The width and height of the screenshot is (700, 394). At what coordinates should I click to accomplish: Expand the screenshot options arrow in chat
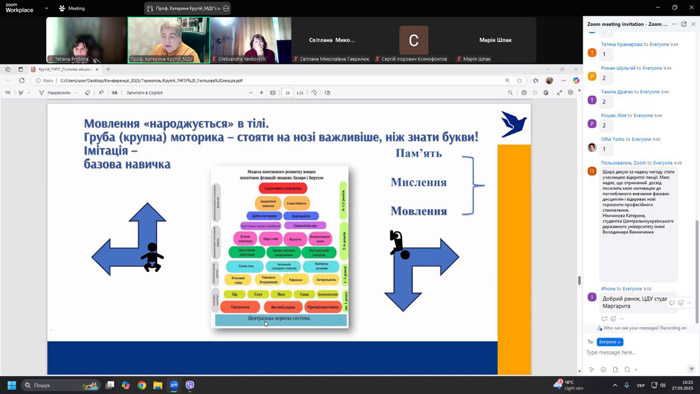pyautogui.click(x=636, y=369)
